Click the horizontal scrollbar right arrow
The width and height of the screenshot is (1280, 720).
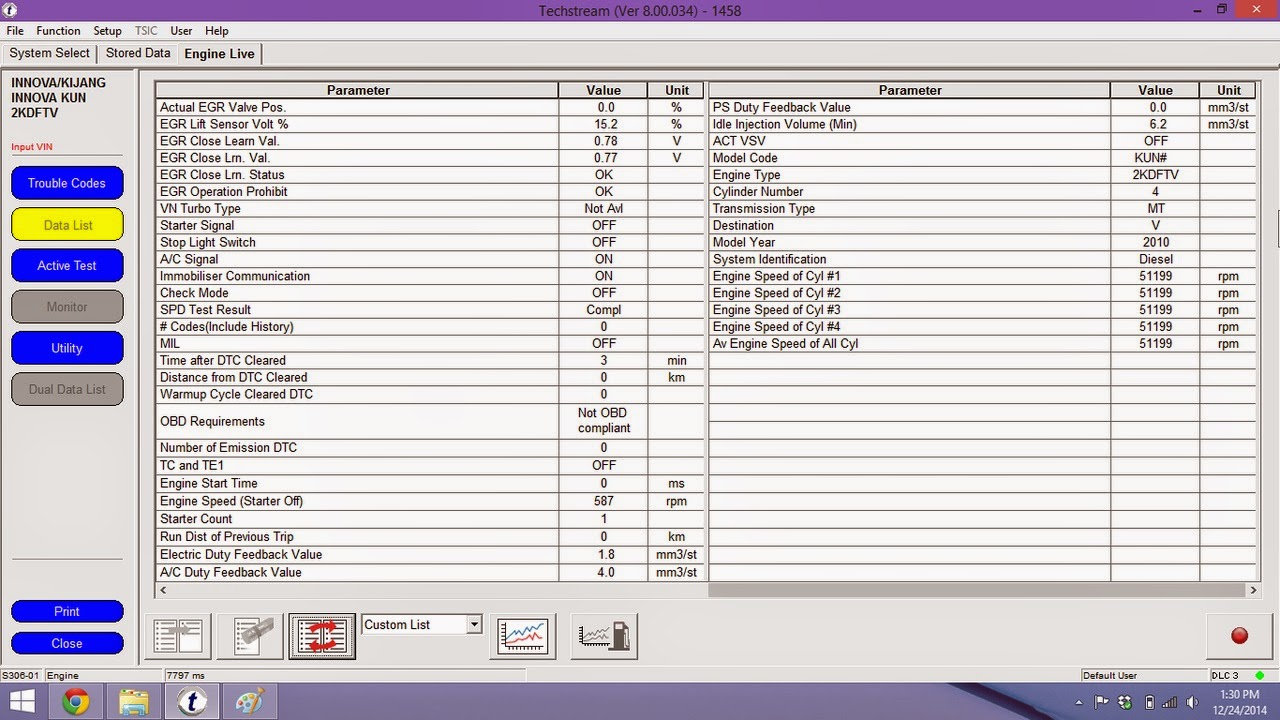click(x=1253, y=590)
